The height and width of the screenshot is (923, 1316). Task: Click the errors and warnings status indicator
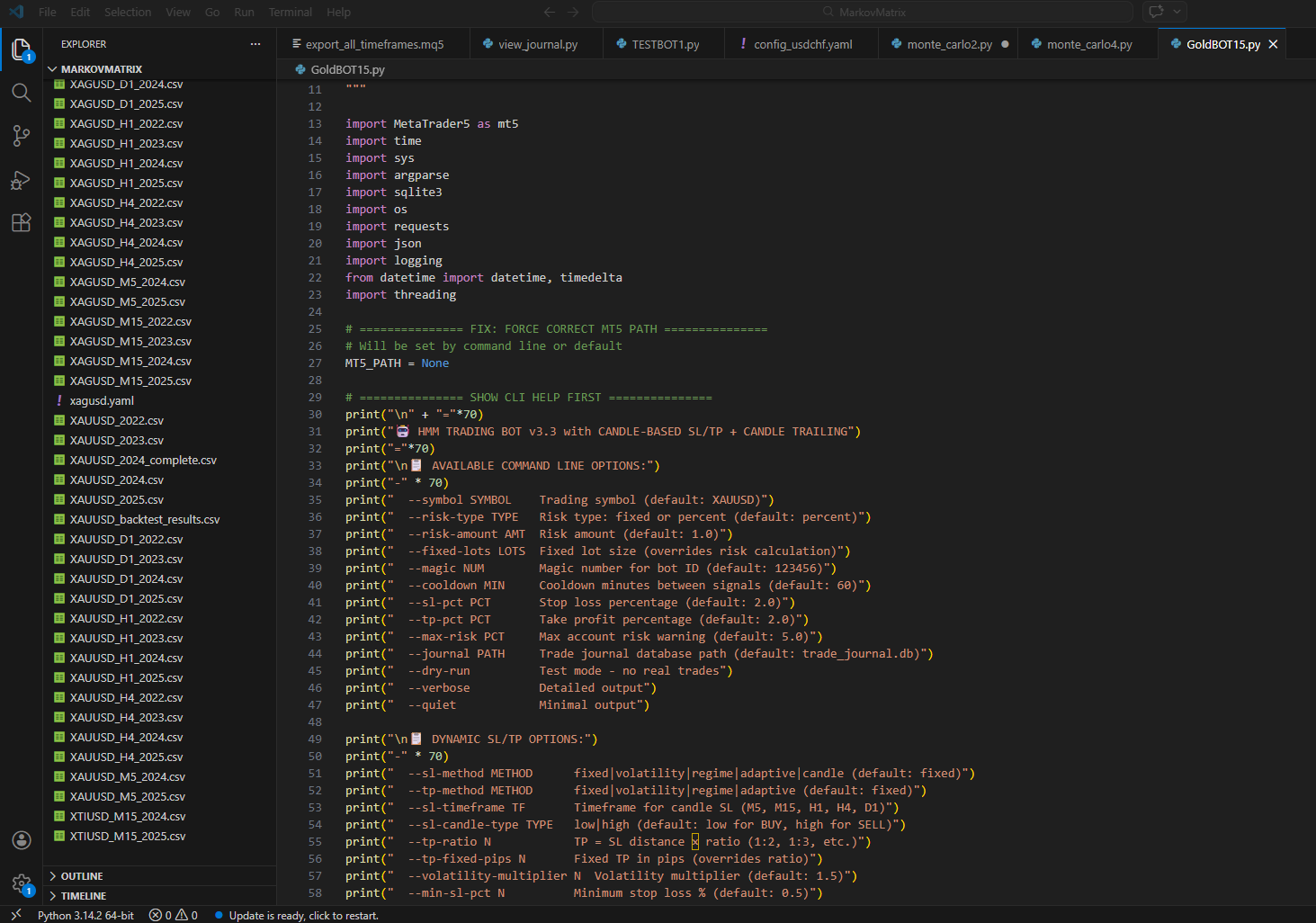tap(174, 915)
